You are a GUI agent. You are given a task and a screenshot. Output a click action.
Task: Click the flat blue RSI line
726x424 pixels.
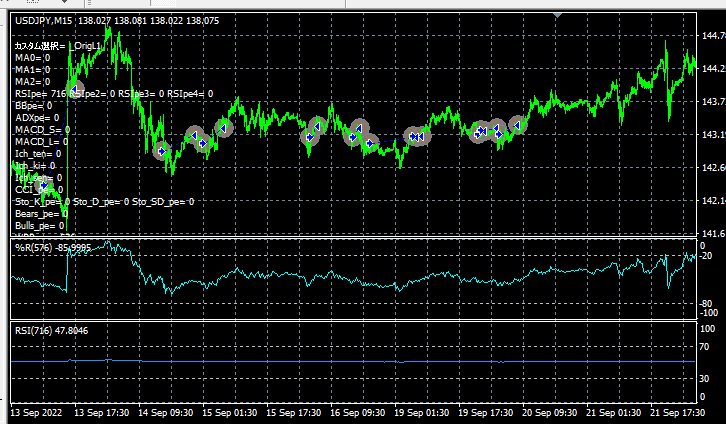(x=352, y=361)
